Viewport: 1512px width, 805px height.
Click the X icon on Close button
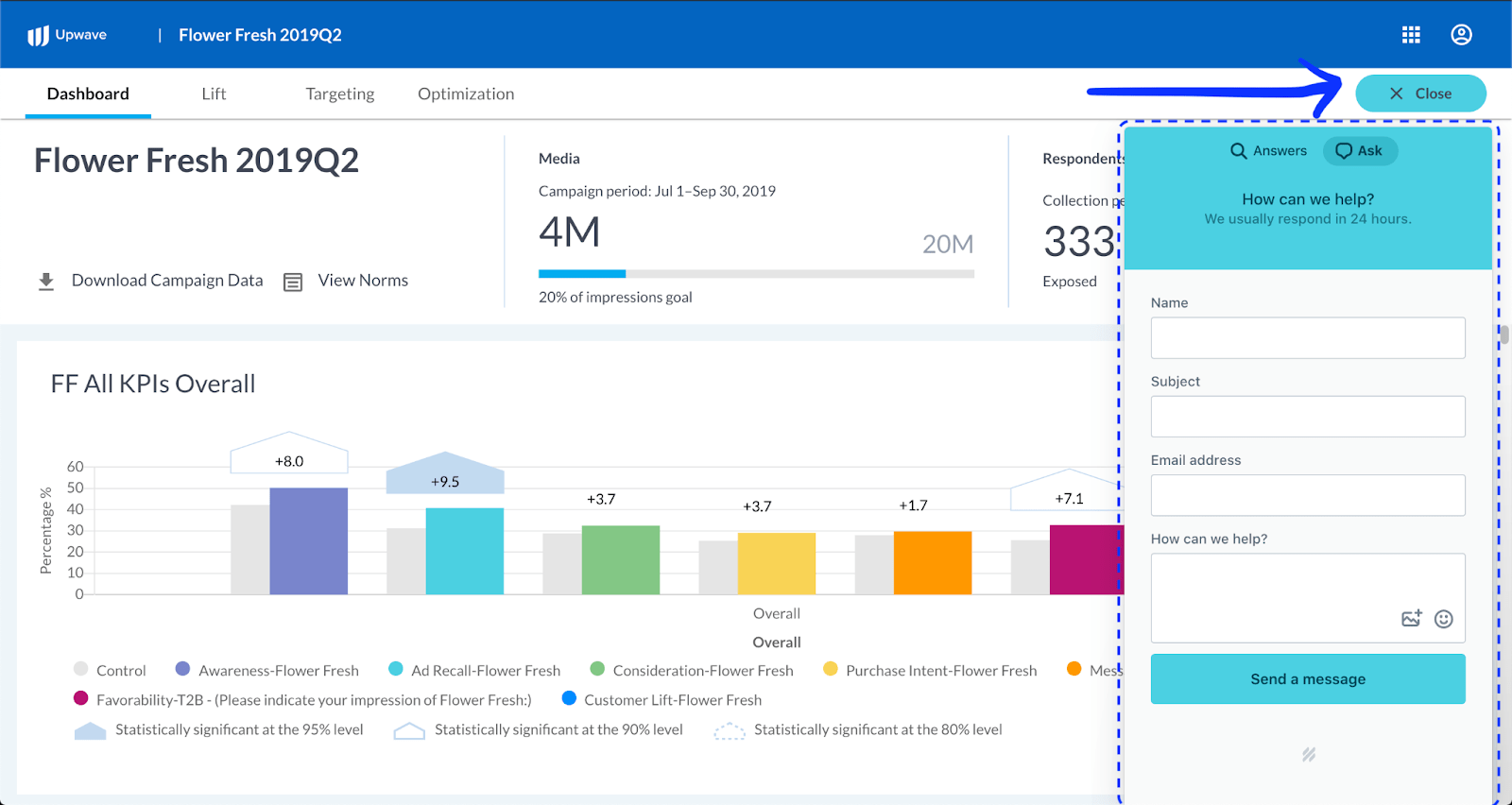pyautogui.click(x=1396, y=94)
